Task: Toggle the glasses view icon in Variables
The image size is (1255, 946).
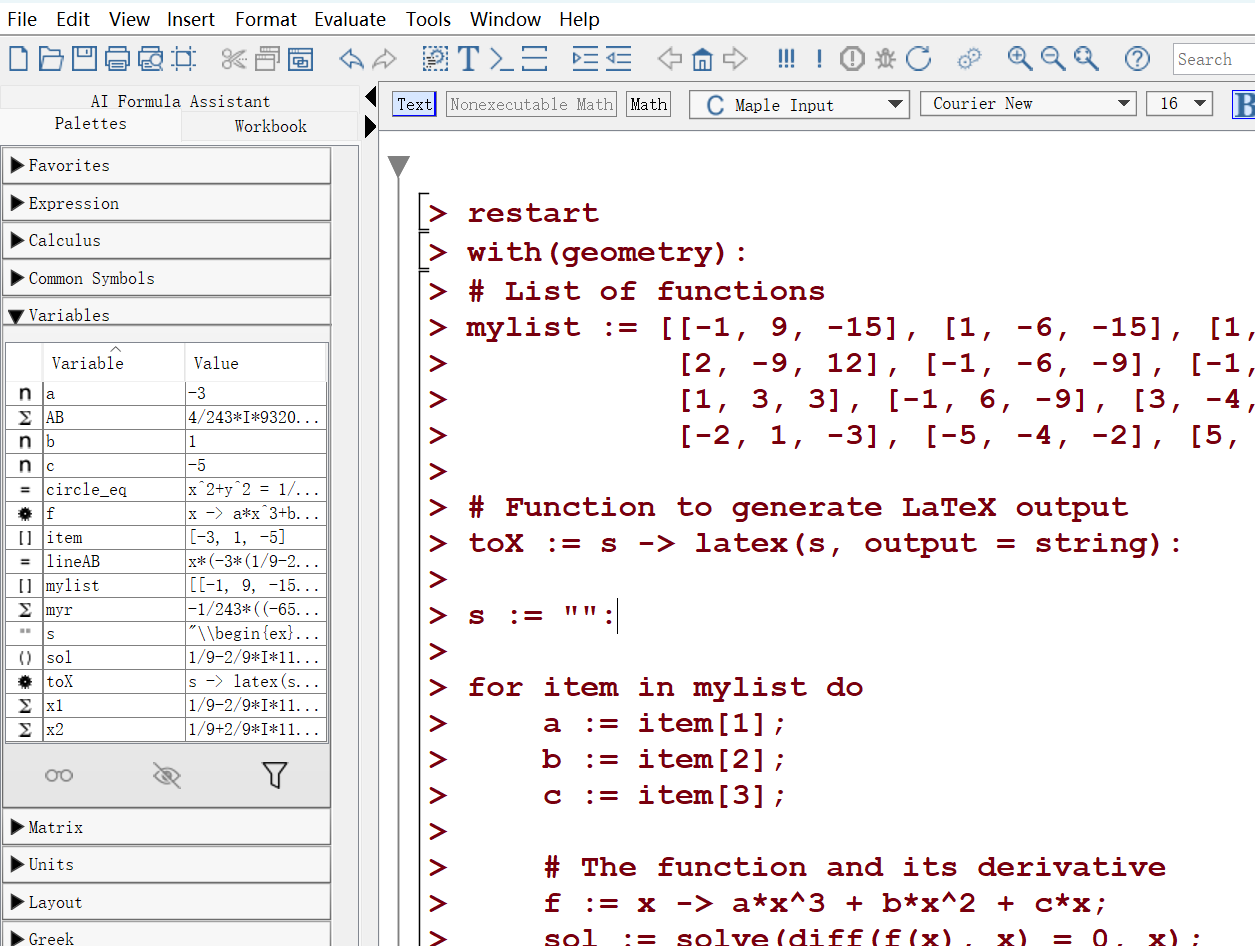Action: [59, 775]
